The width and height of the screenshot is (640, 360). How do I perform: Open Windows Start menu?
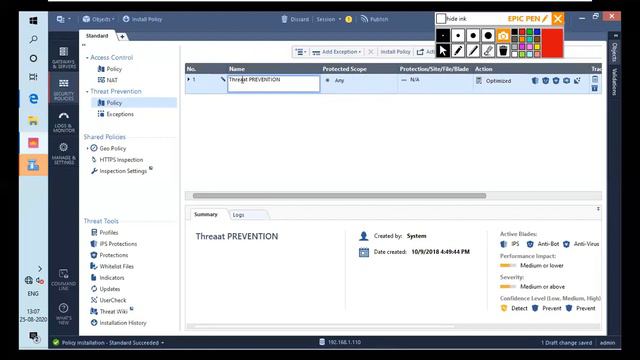coord(33,20)
